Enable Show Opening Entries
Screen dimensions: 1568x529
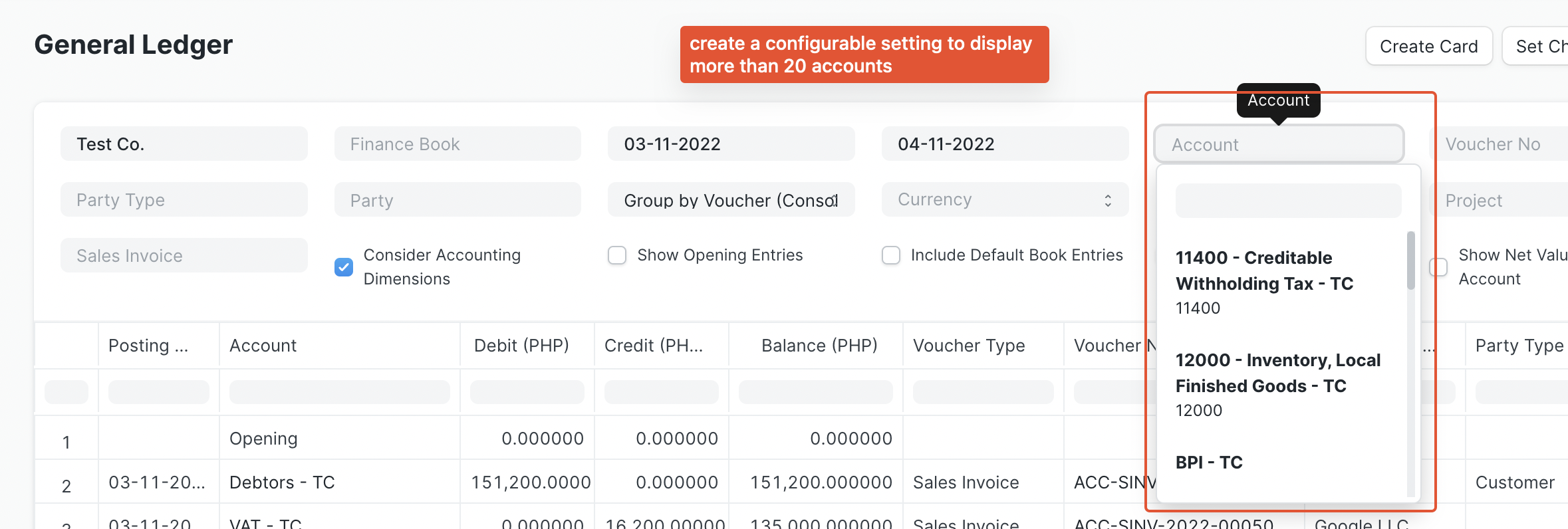pos(617,255)
